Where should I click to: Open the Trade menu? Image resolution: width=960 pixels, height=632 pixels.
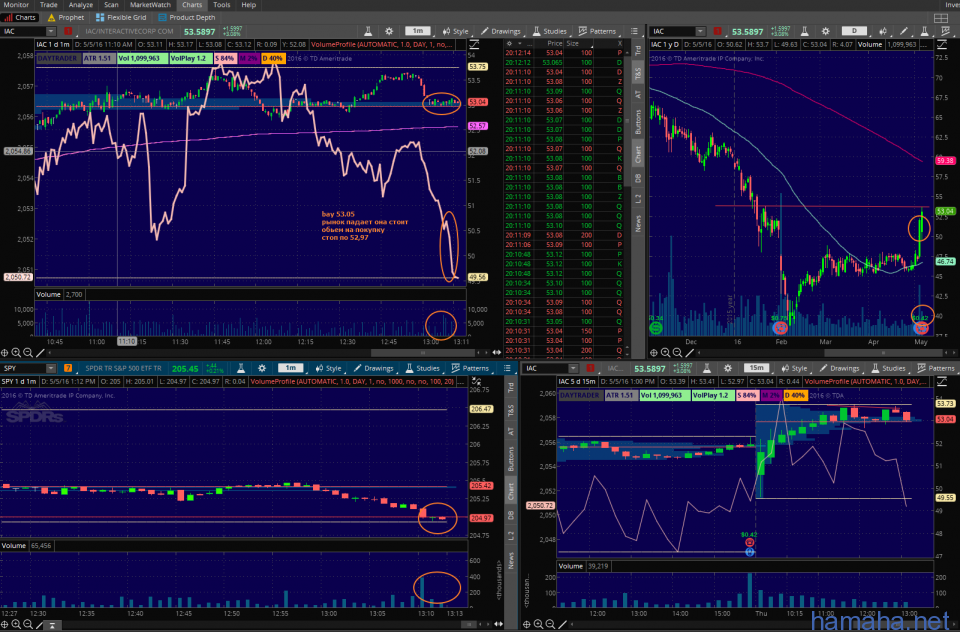[49, 5]
